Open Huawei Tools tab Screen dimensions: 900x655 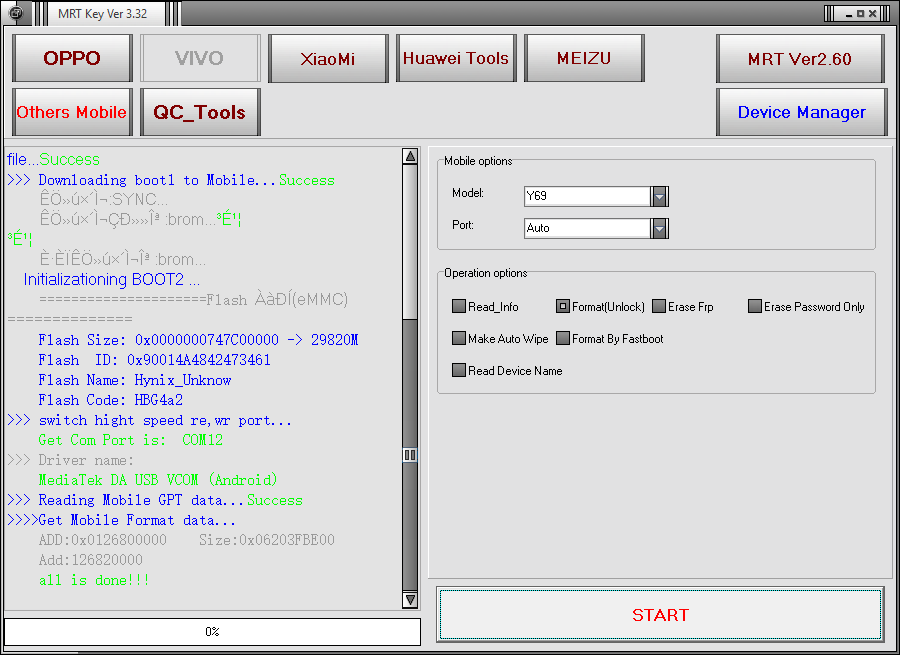[x=456, y=58]
